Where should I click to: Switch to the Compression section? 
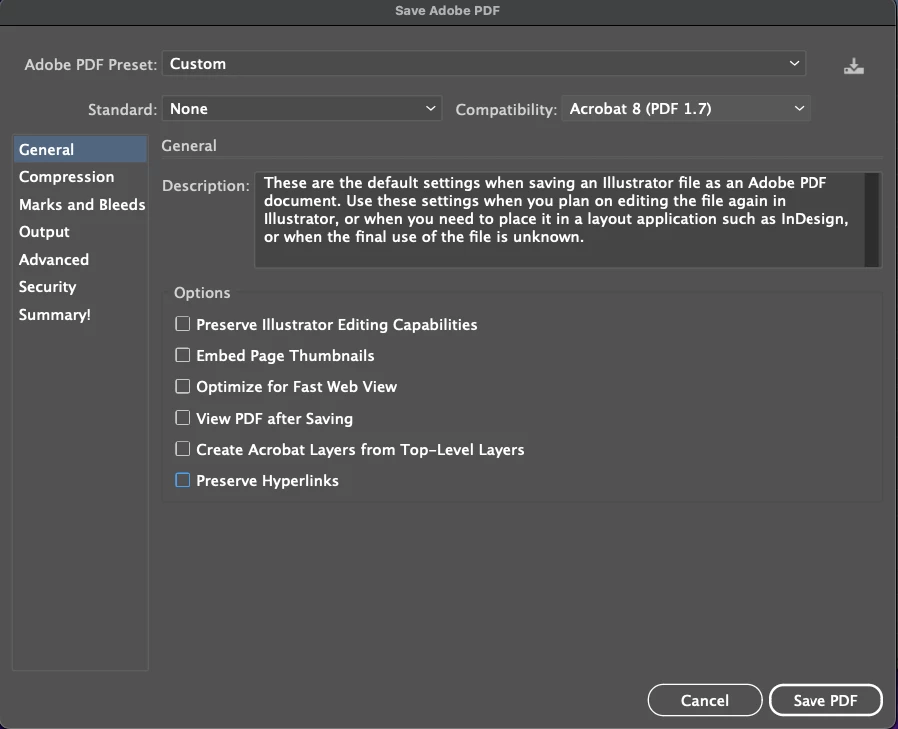pyautogui.click(x=80, y=177)
